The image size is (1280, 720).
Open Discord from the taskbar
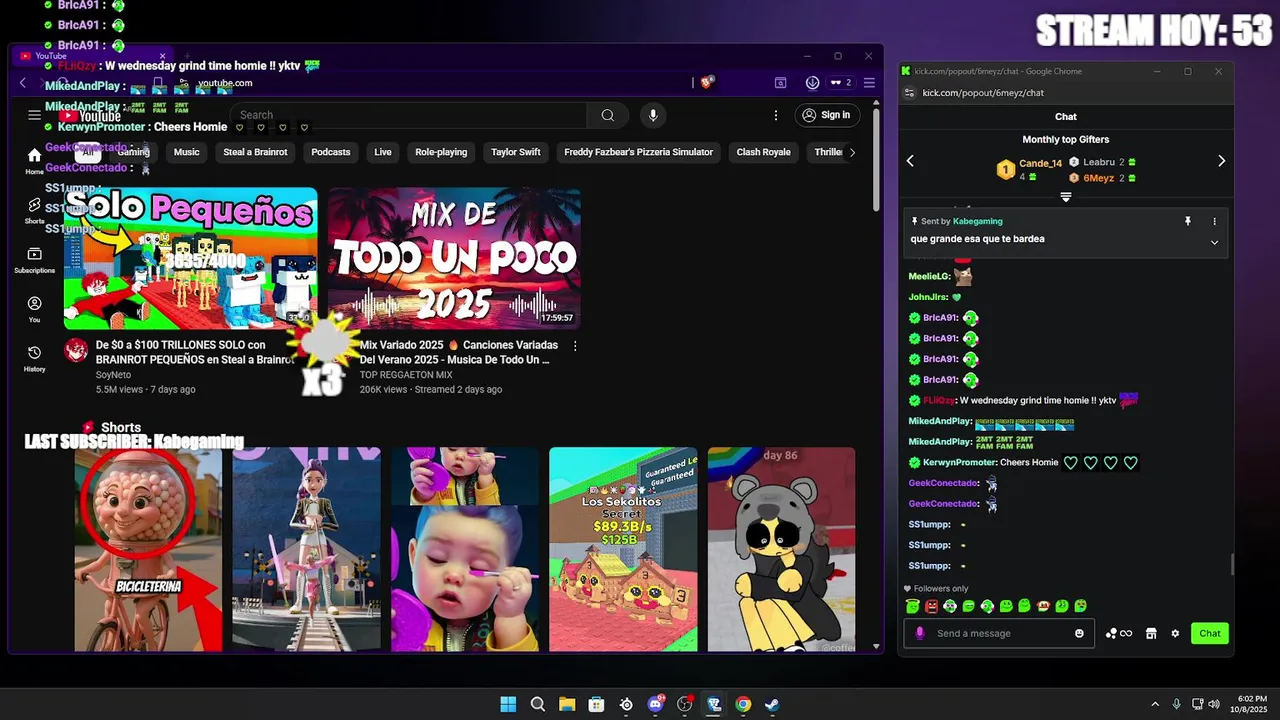pos(655,704)
